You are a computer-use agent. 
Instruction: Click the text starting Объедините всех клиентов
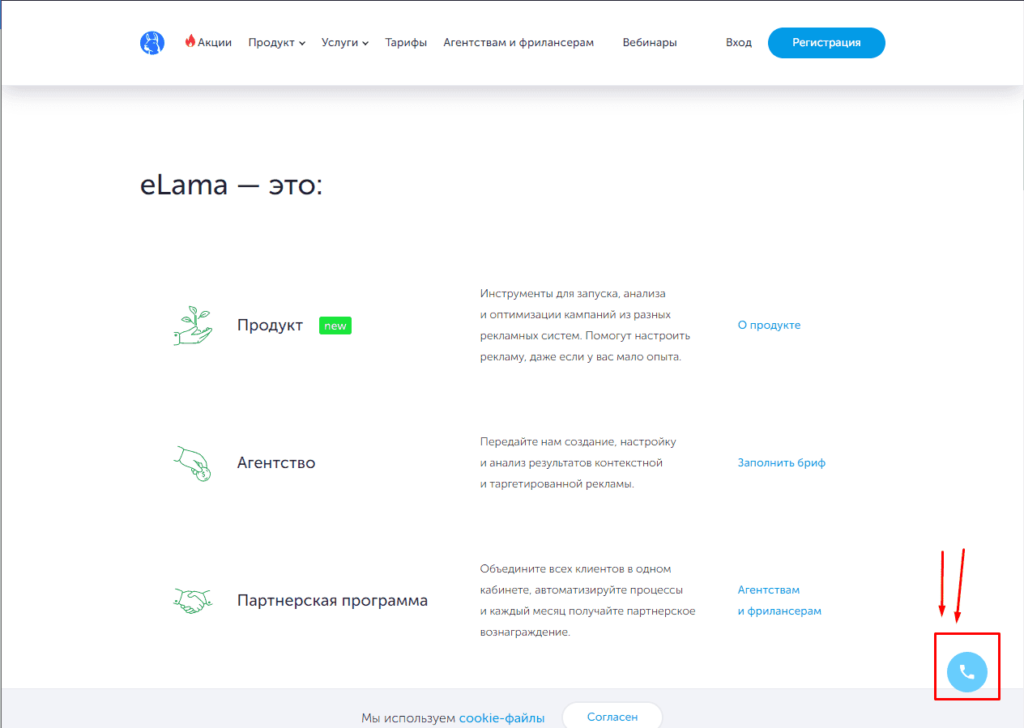(587, 600)
